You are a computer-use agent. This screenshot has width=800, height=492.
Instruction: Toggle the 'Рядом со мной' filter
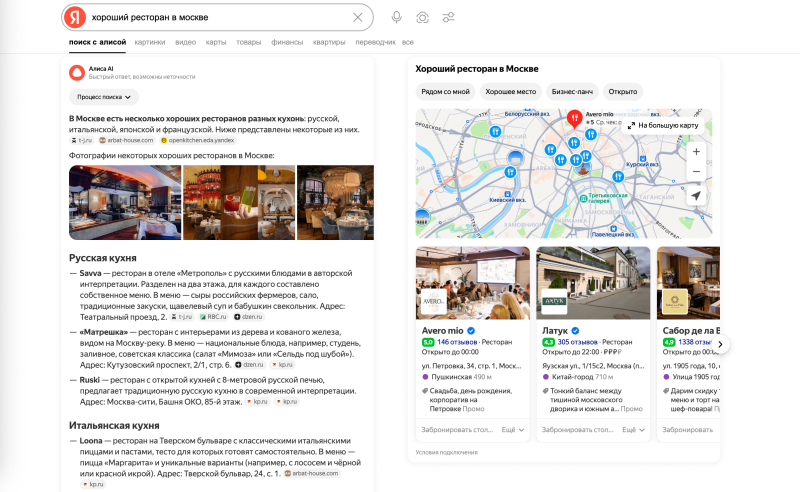tap(446, 91)
